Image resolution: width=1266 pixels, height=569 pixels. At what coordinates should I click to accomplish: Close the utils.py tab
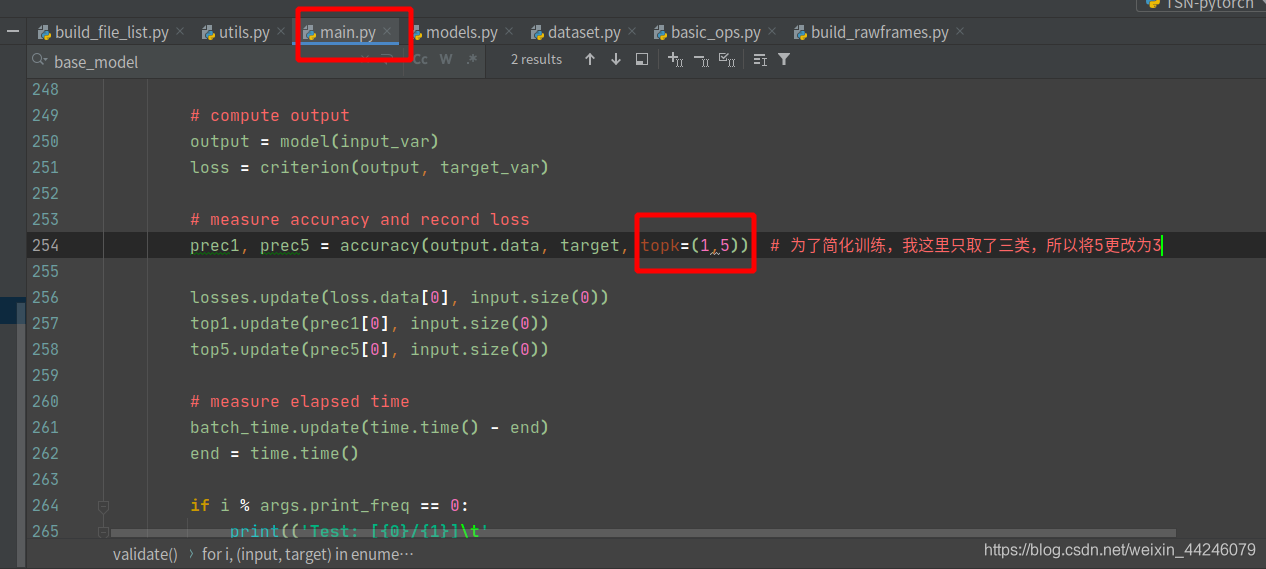point(281,32)
